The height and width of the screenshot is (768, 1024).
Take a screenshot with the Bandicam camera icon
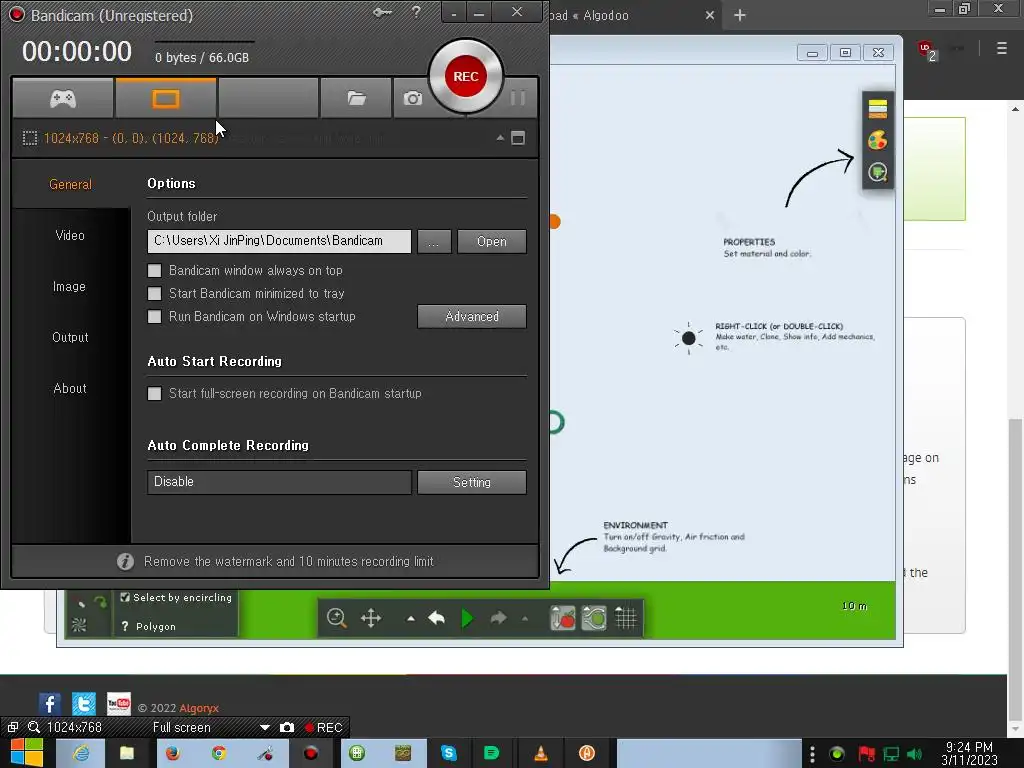[x=412, y=99]
